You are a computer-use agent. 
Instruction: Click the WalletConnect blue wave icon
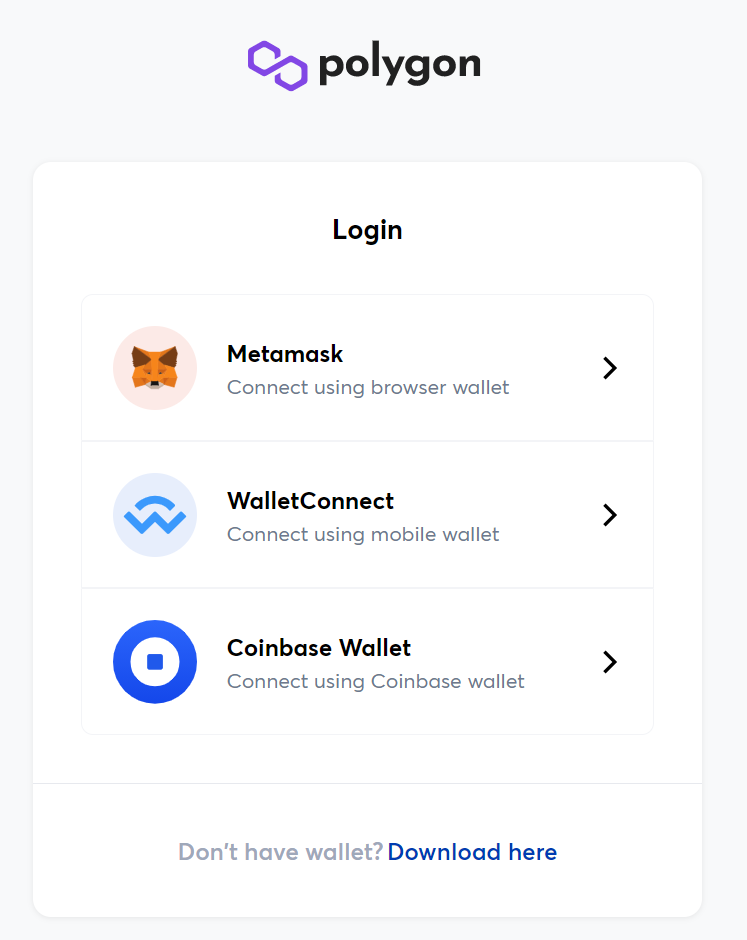pos(155,515)
